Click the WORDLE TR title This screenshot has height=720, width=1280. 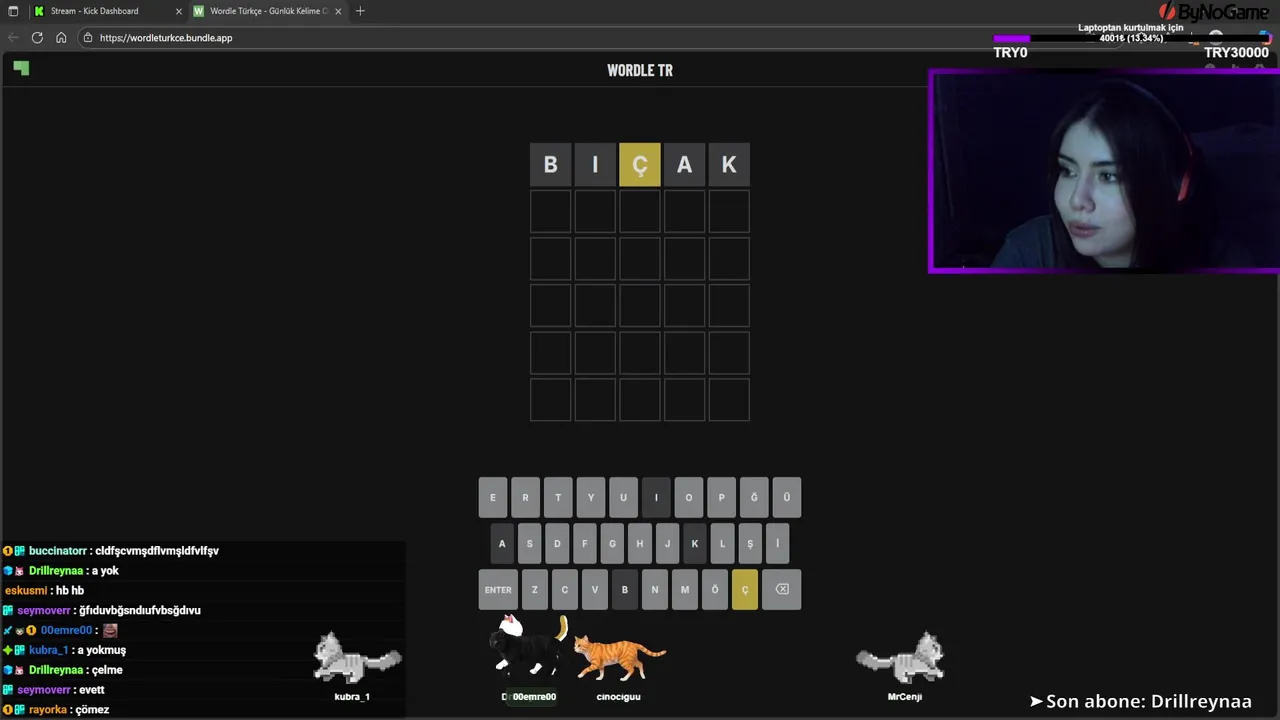(x=640, y=70)
